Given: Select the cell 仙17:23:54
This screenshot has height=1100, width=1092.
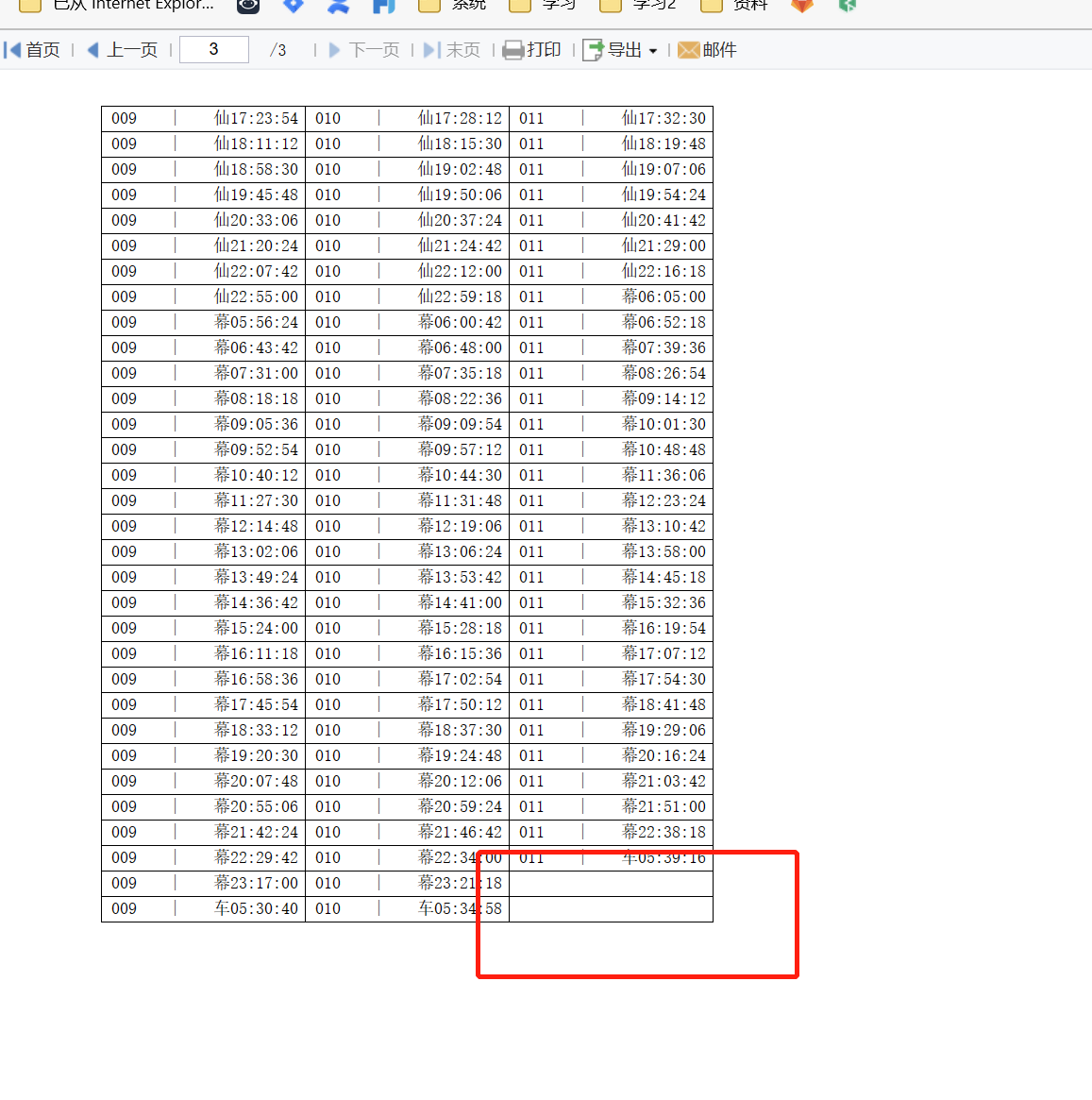Looking at the screenshot, I should (256, 119).
